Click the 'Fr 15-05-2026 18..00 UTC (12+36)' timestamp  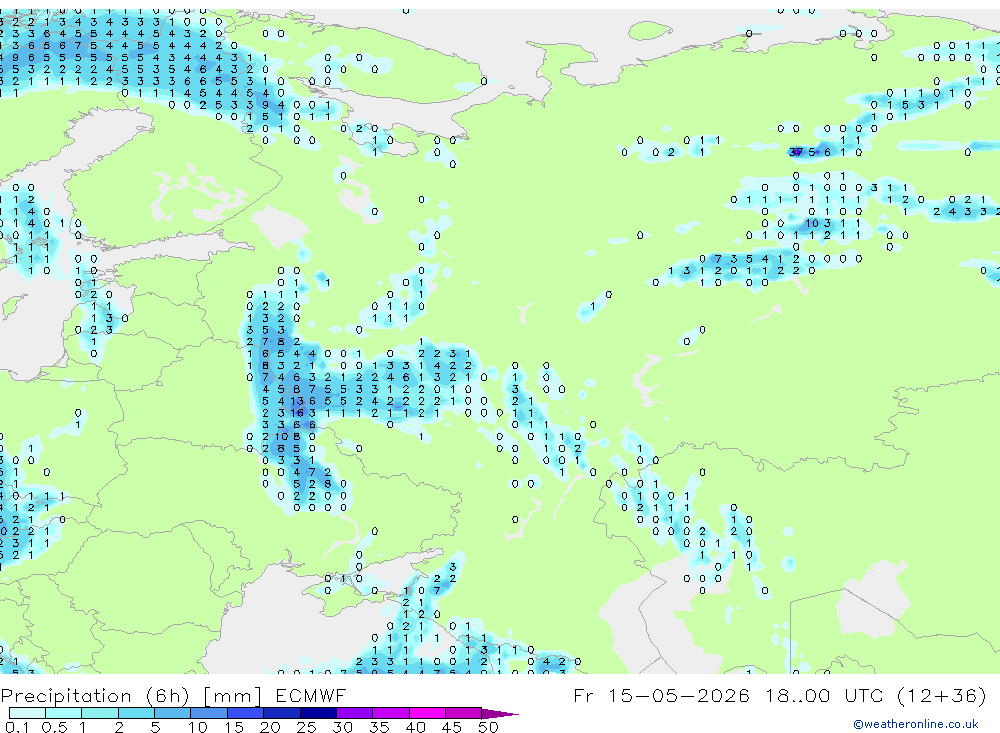[779, 695]
